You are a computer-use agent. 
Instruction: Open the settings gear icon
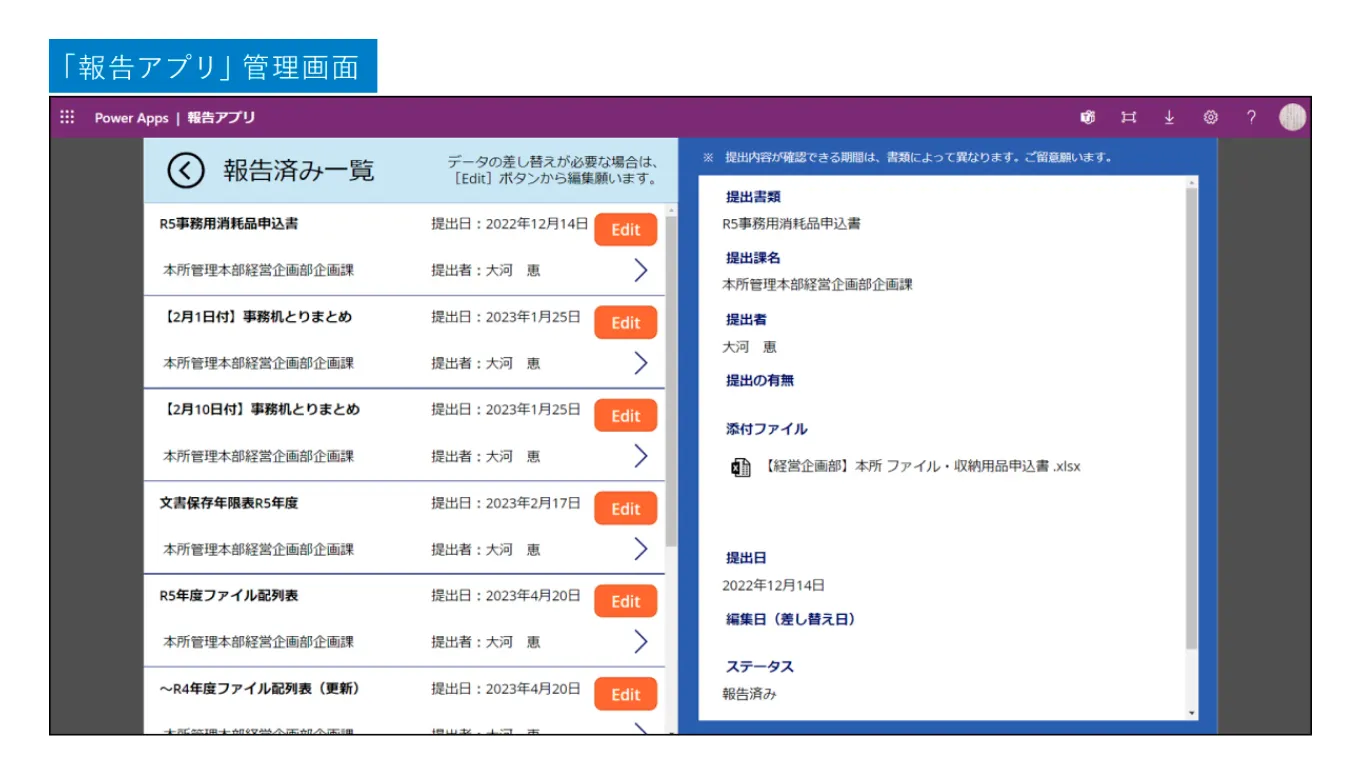pyautogui.click(x=1210, y=117)
